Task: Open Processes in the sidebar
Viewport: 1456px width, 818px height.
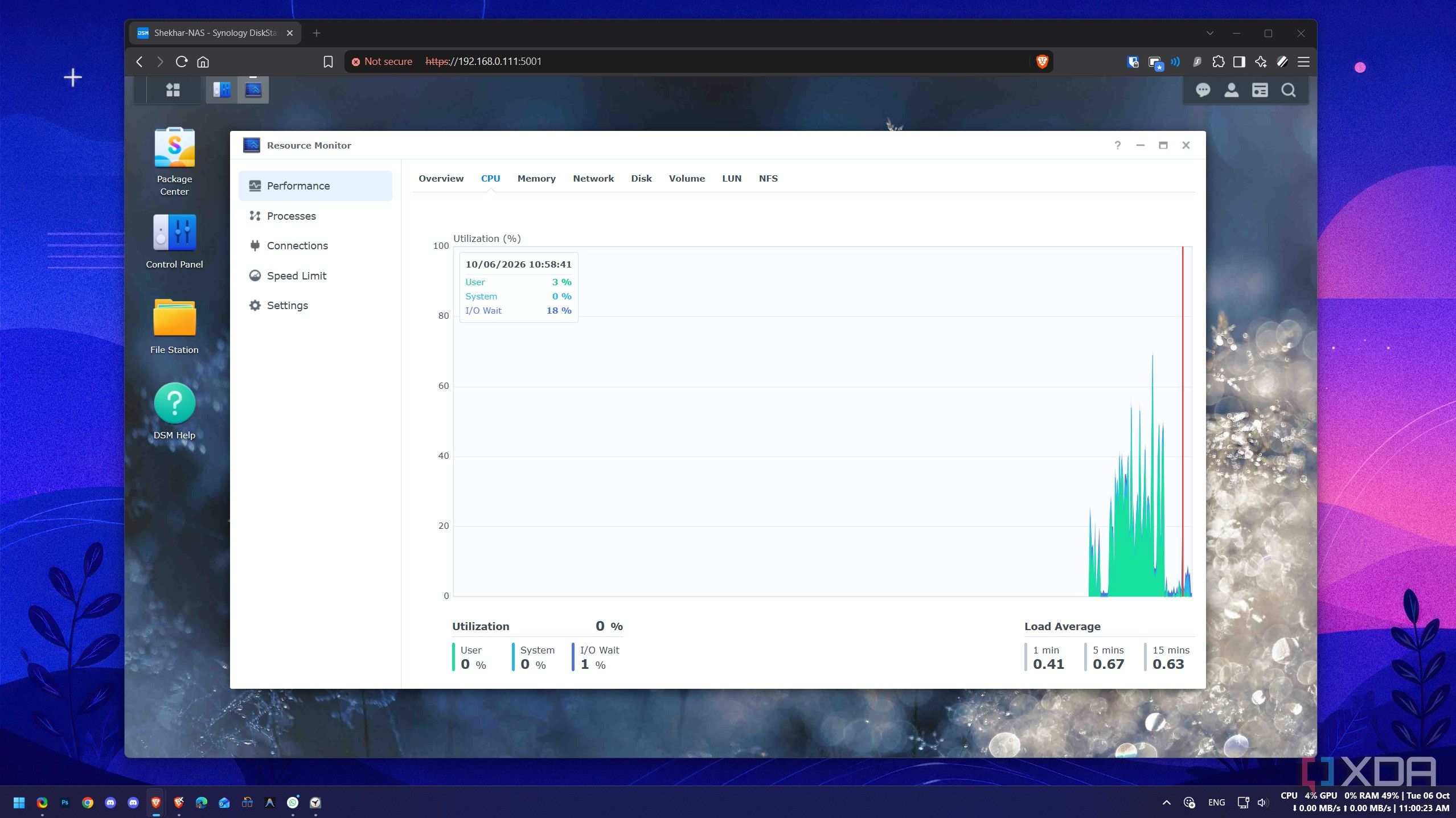Action: (315, 216)
